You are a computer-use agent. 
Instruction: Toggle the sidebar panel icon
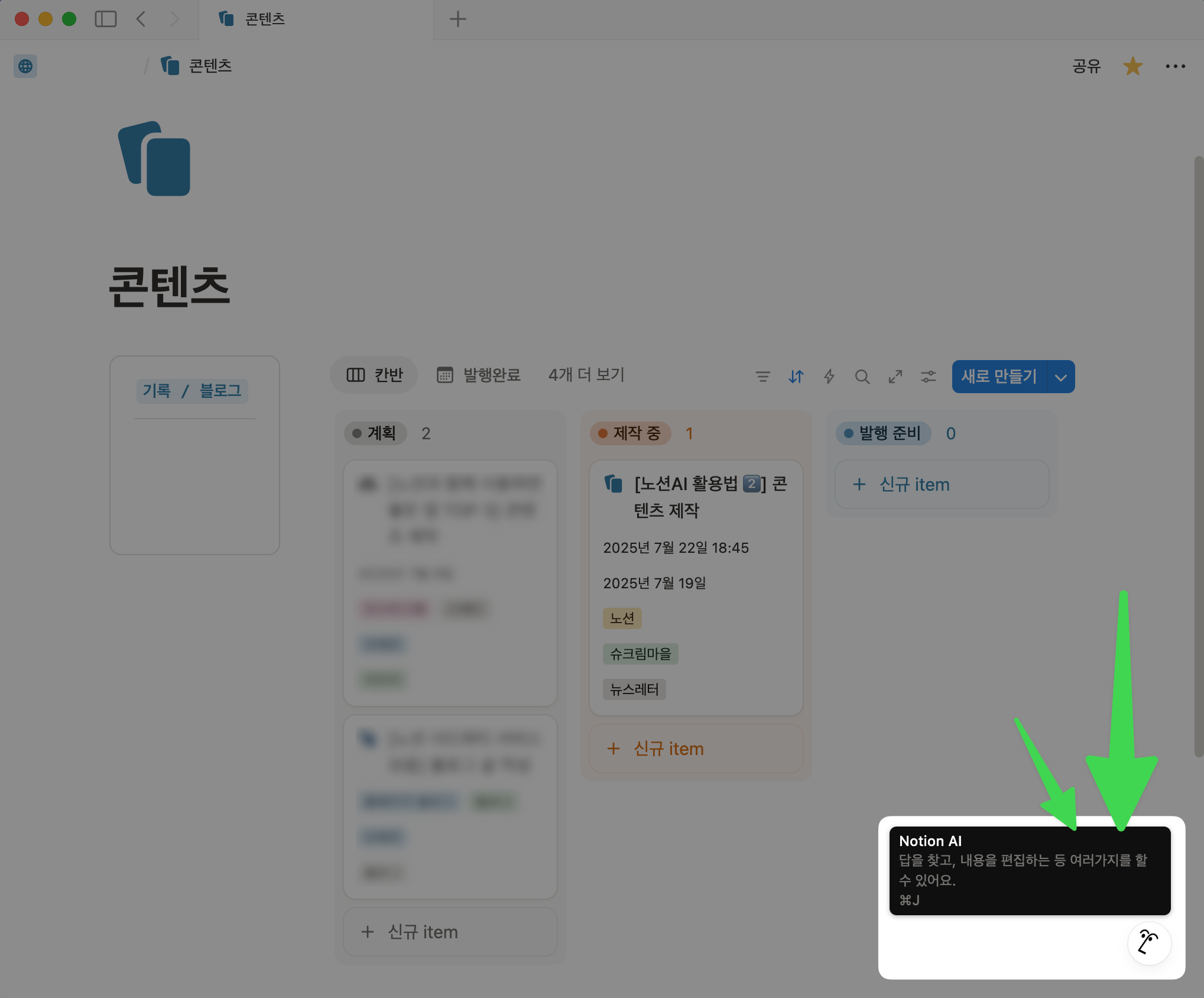pyautogui.click(x=106, y=19)
